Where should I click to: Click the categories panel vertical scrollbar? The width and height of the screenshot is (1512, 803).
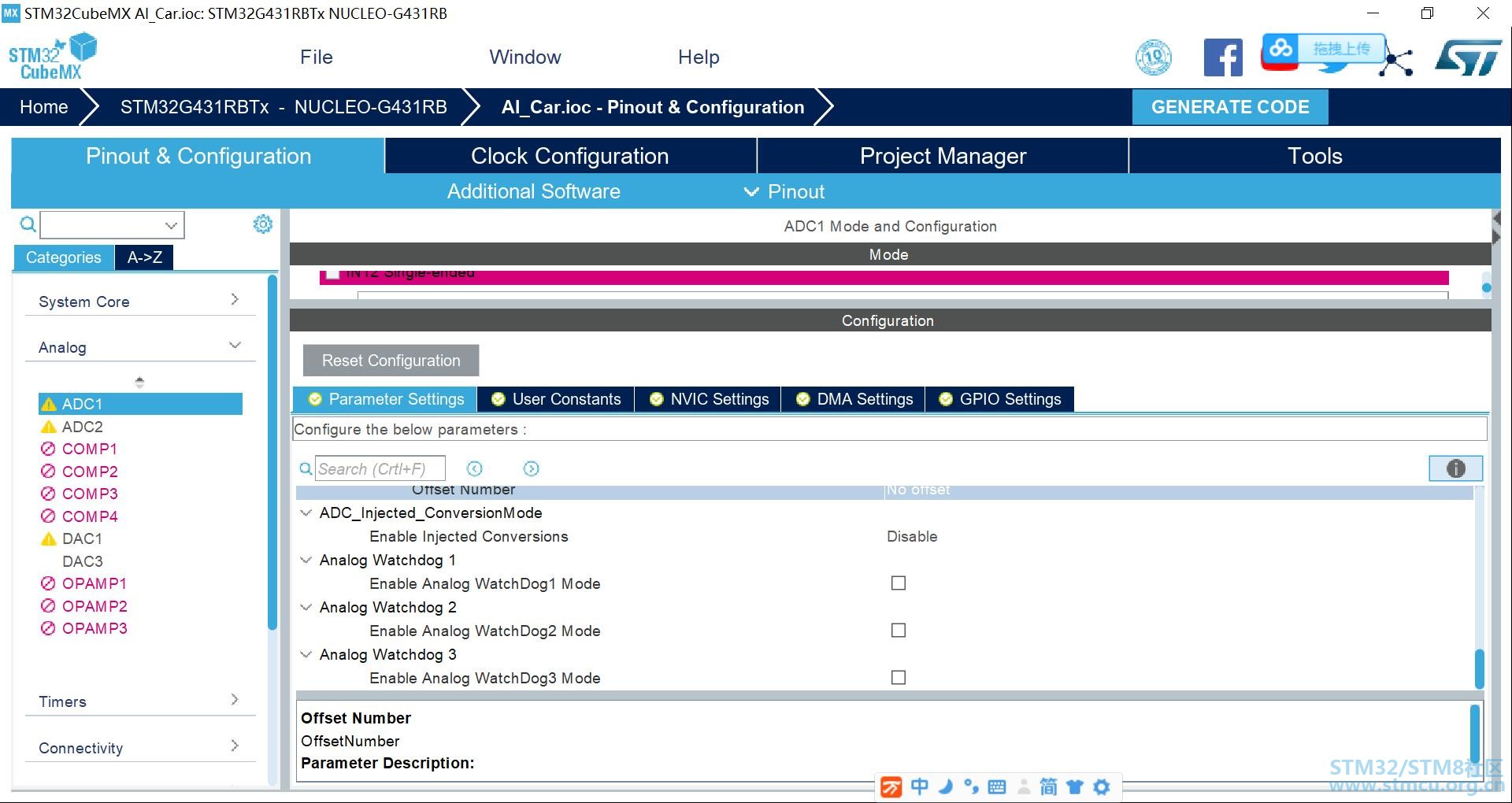click(272, 453)
